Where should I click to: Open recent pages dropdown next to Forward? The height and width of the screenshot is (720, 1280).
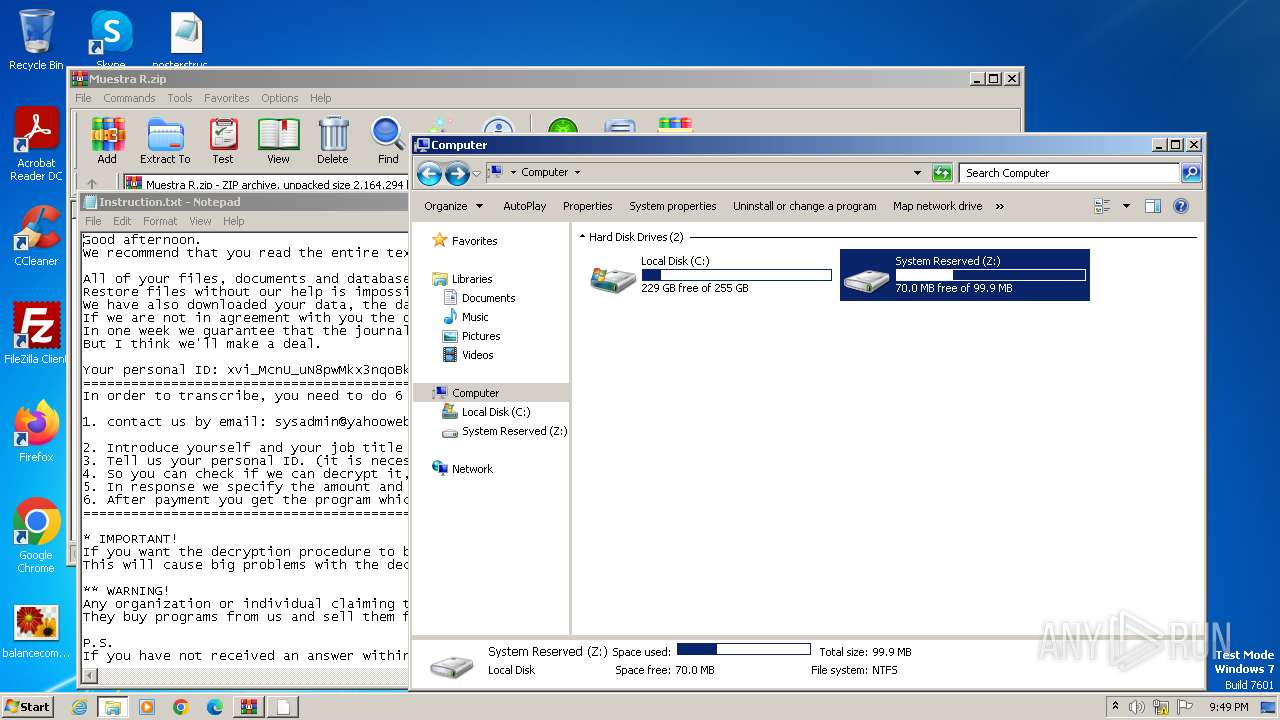click(476, 173)
